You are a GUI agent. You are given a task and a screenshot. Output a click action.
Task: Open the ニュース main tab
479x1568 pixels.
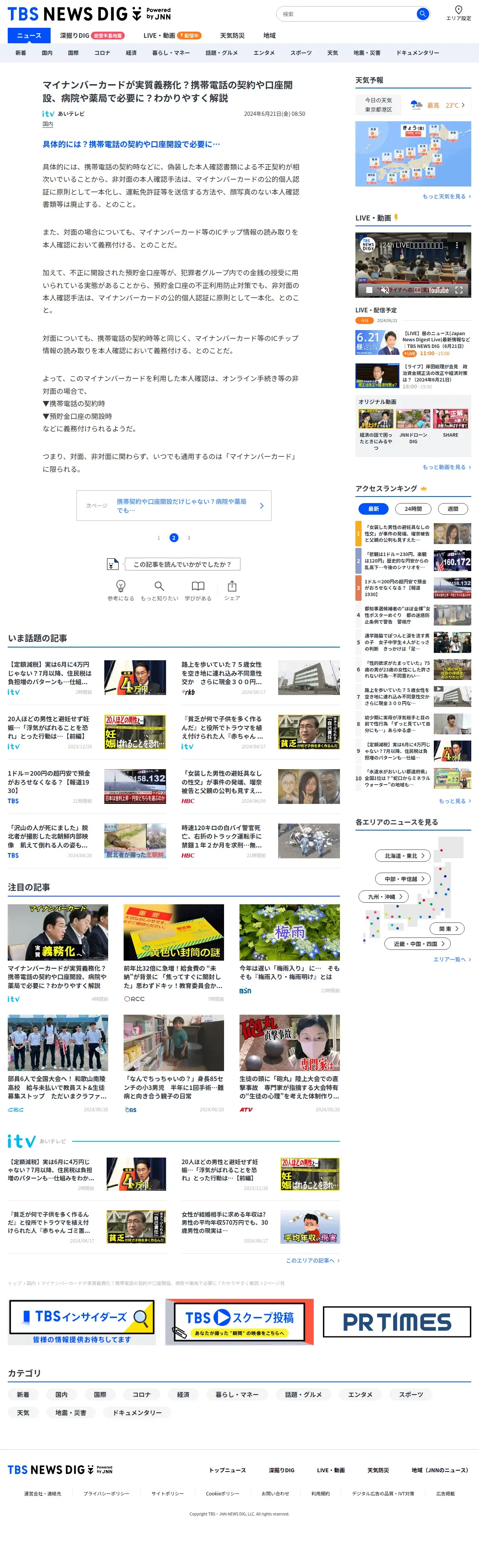tap(29, 35)
